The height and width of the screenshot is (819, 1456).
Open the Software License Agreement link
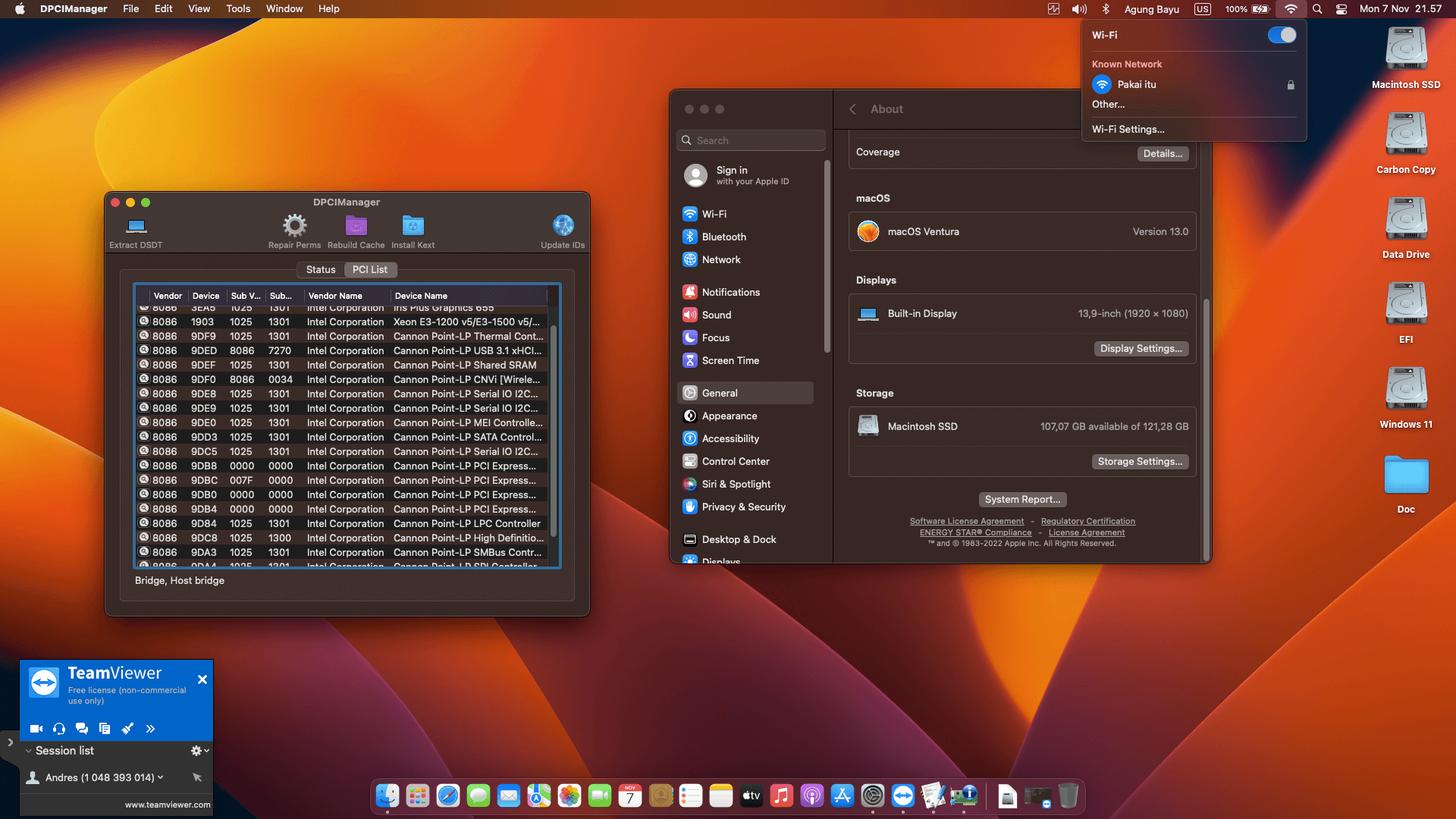(x=967, y=522)
